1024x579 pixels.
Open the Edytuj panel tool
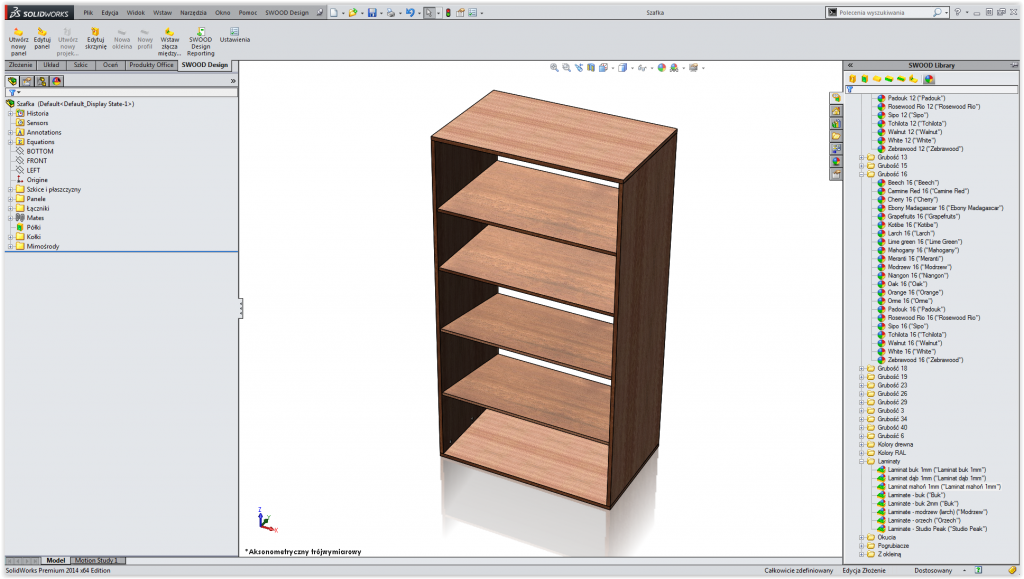tap(41, 38)
